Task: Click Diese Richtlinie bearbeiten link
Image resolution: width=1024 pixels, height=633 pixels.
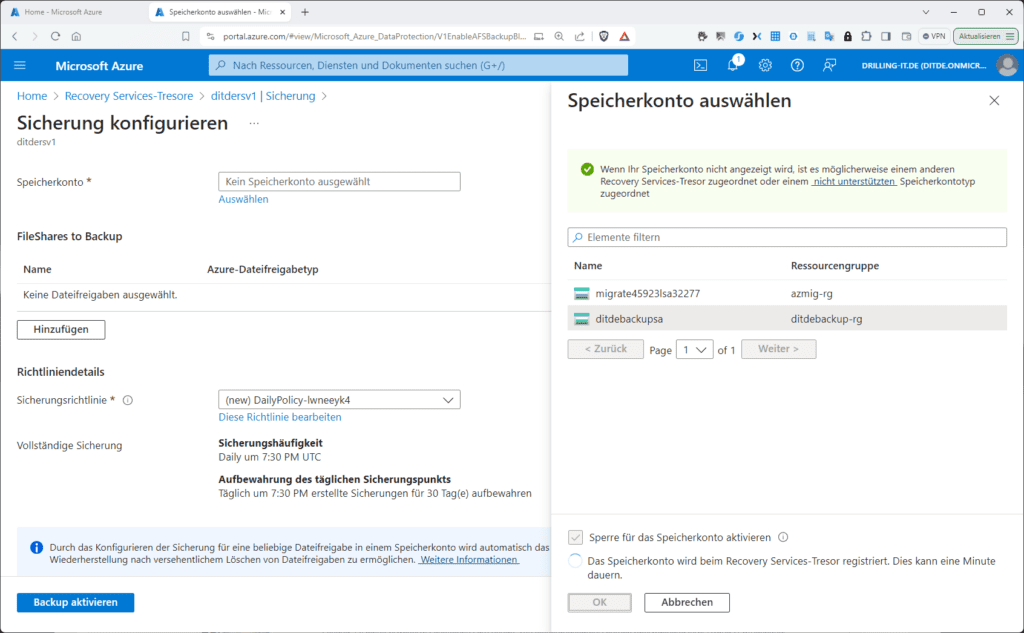Action: point(280,417)
